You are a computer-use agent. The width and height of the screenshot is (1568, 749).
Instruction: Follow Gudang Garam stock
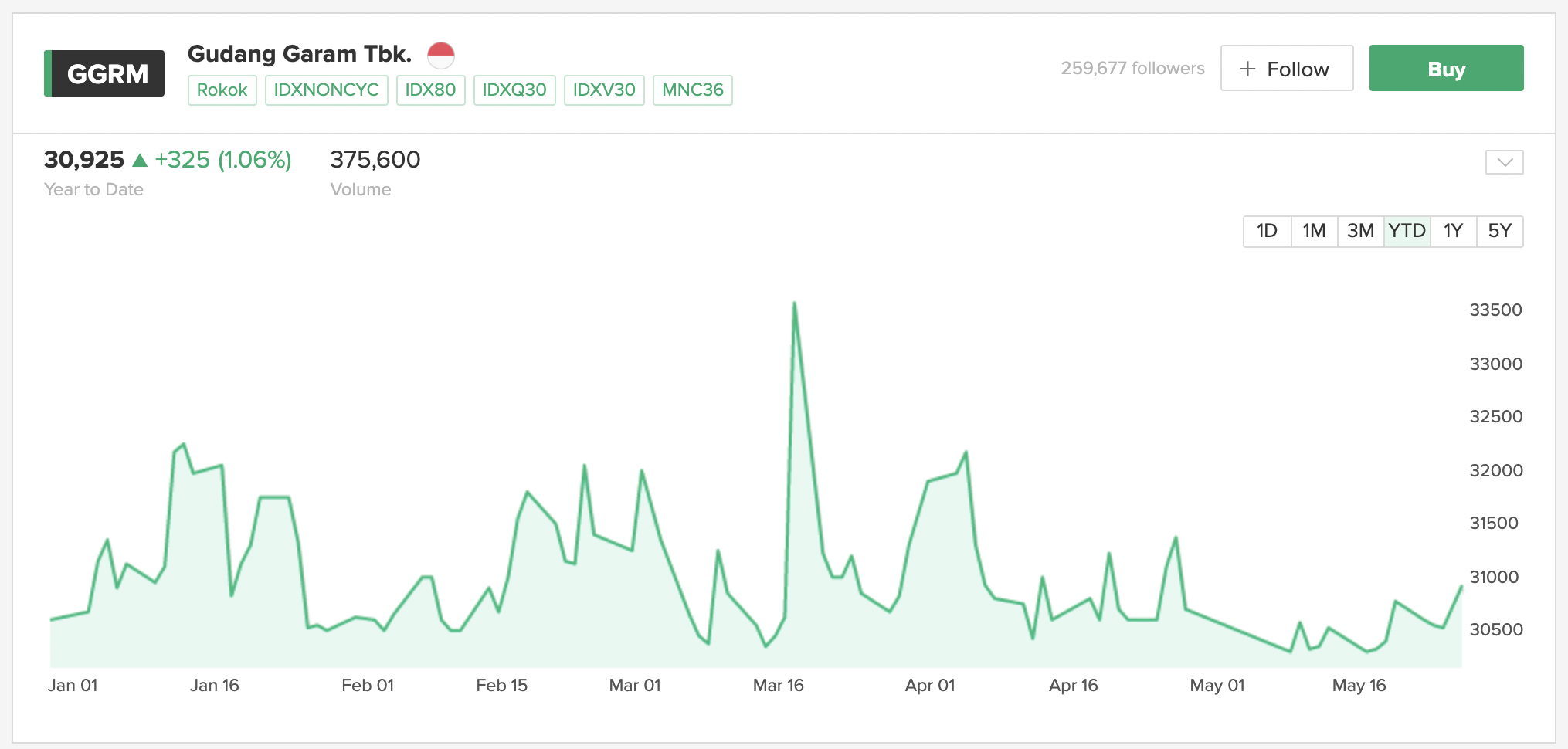[x=1287, y=69]
